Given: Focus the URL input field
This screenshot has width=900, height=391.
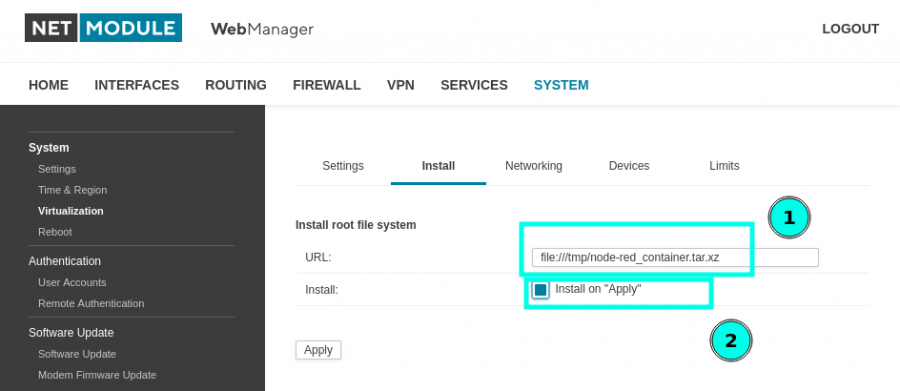Looking at the screenshot, I should pos(675,258).
